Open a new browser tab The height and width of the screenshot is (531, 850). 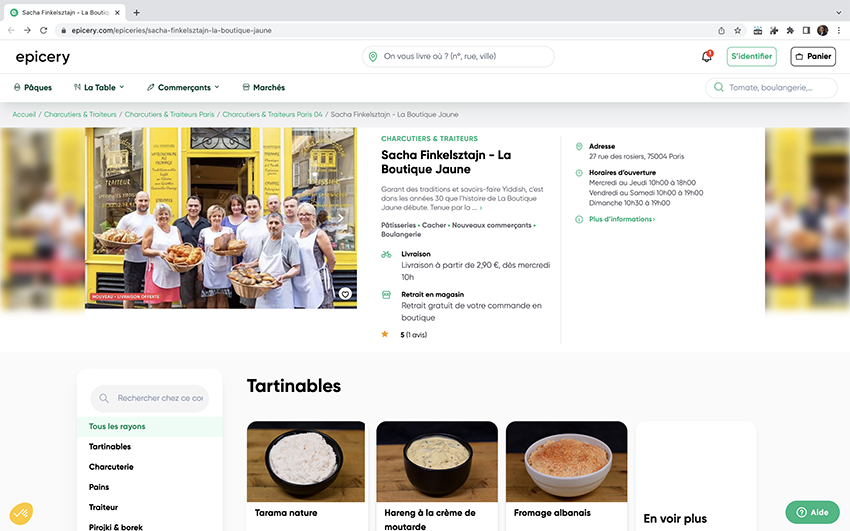137,12
